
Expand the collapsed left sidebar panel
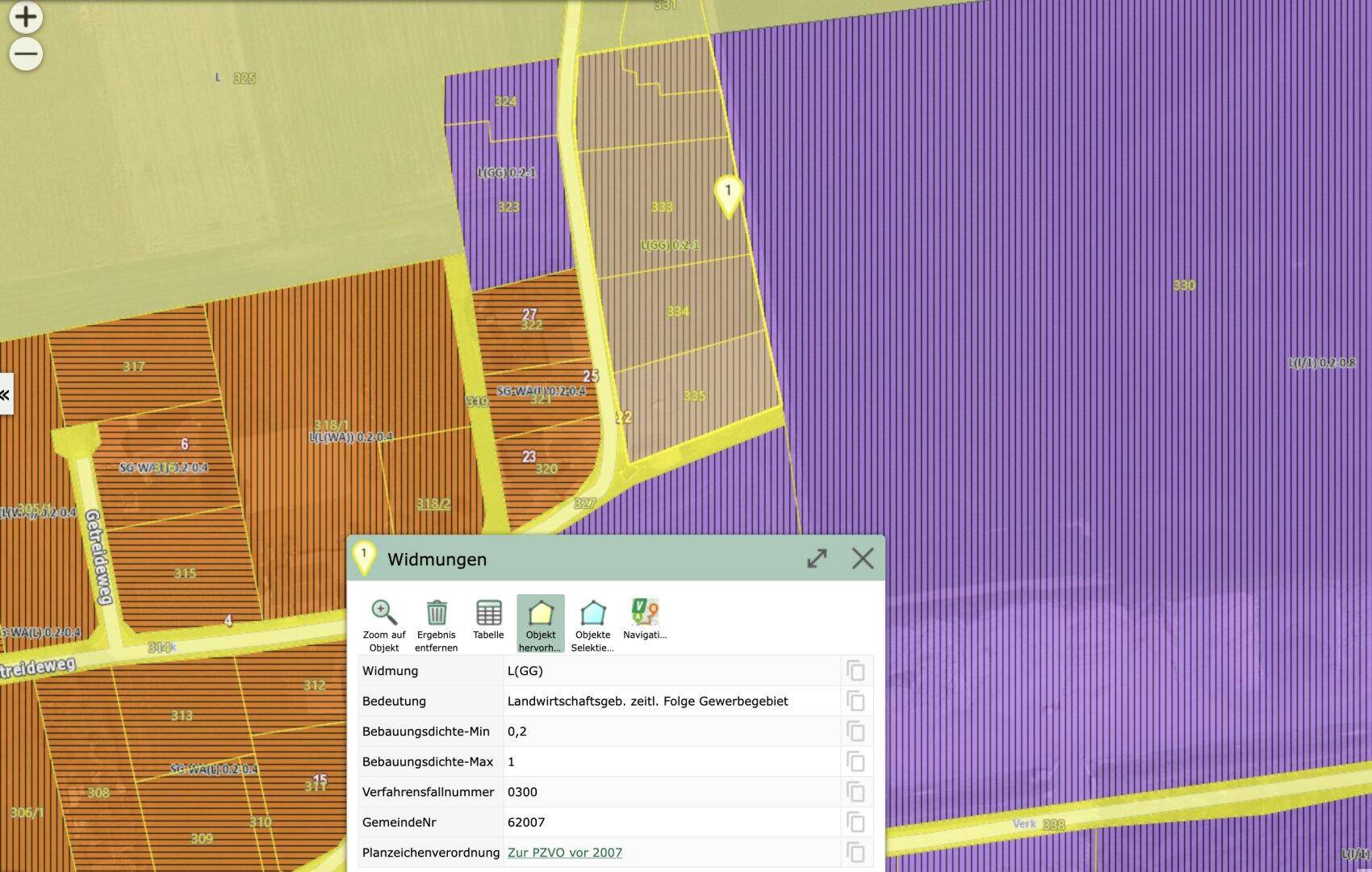pyautogui.click(x=6, y=394)
